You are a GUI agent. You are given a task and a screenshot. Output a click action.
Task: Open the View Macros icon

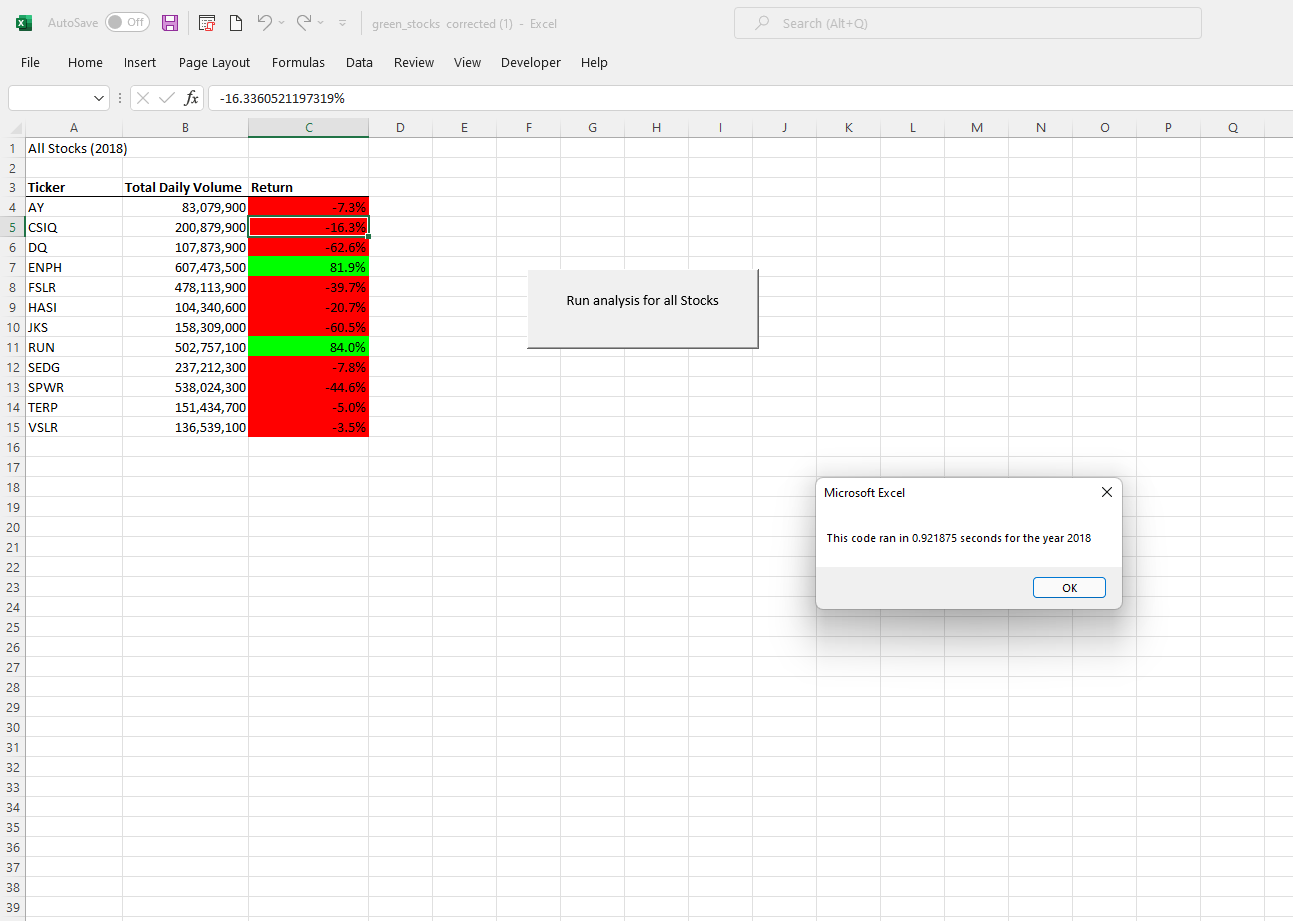tap(207, 22)
